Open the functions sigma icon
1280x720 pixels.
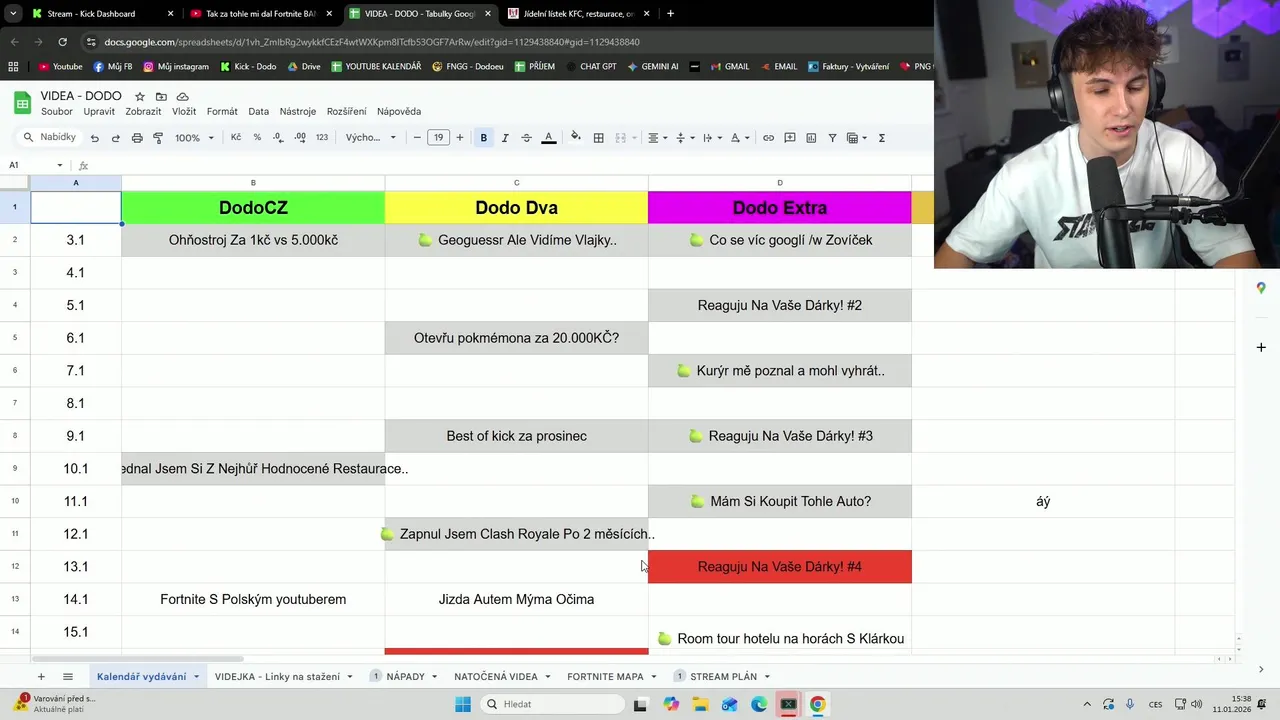882,138
